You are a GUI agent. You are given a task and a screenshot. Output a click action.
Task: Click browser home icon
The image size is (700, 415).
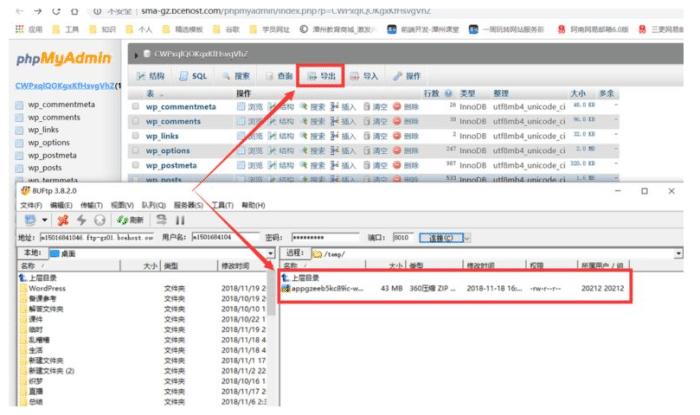click(75, 11)
